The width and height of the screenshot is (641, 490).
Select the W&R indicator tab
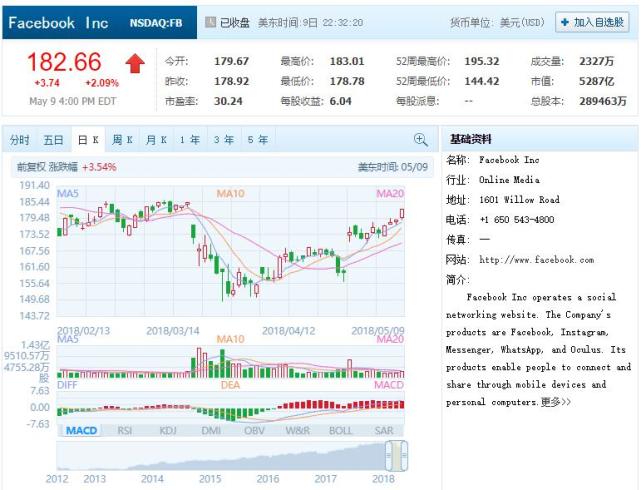pos(297,430)
